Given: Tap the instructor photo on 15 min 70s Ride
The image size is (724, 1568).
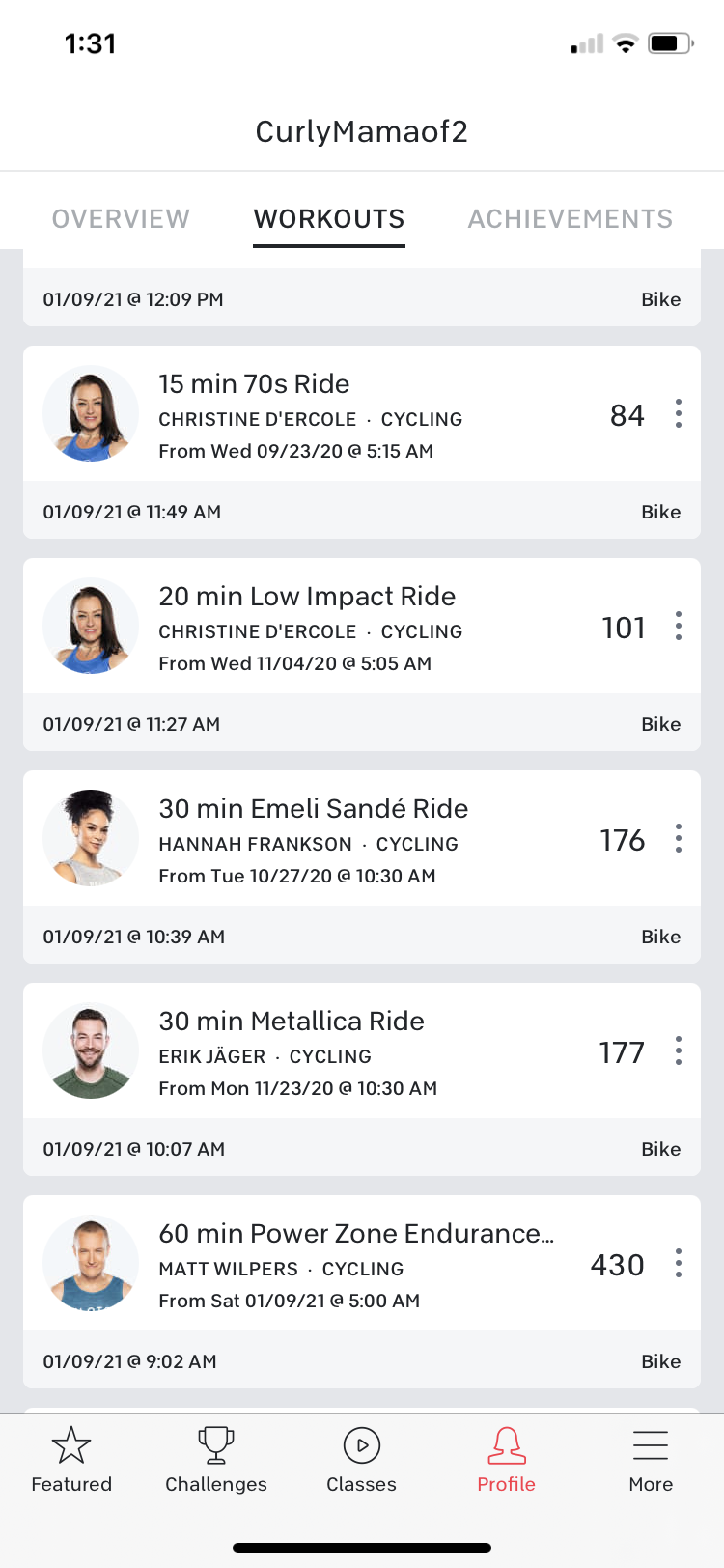Looking at the screenshot, I should point(91,413).
